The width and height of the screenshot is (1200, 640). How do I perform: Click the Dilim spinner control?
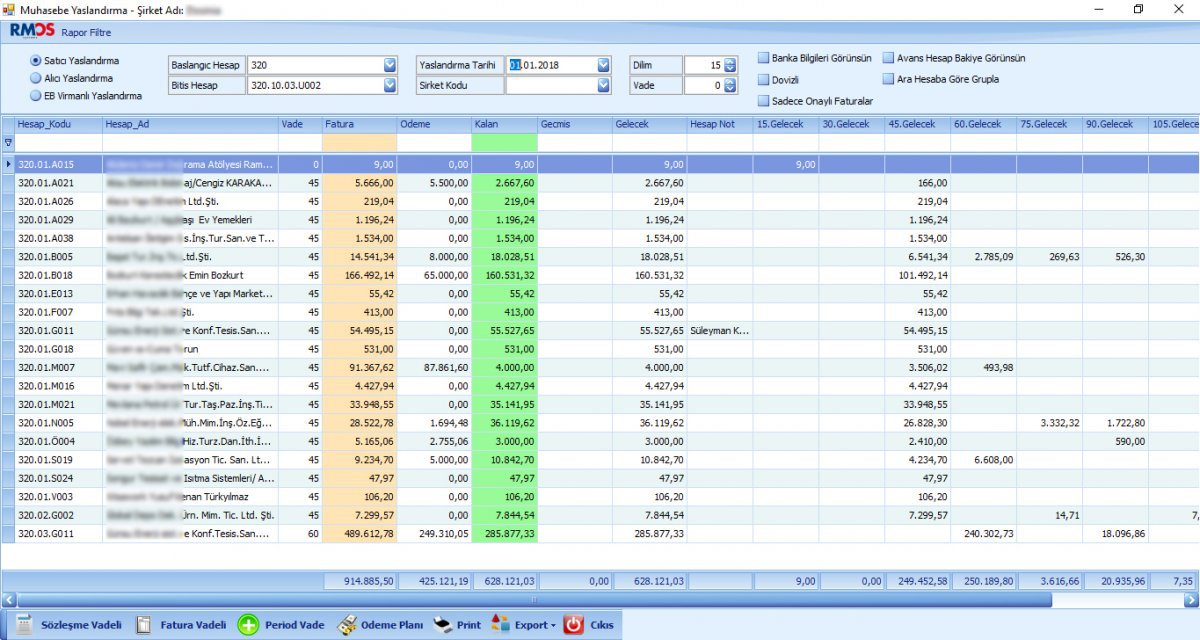[x=730, y=65]
